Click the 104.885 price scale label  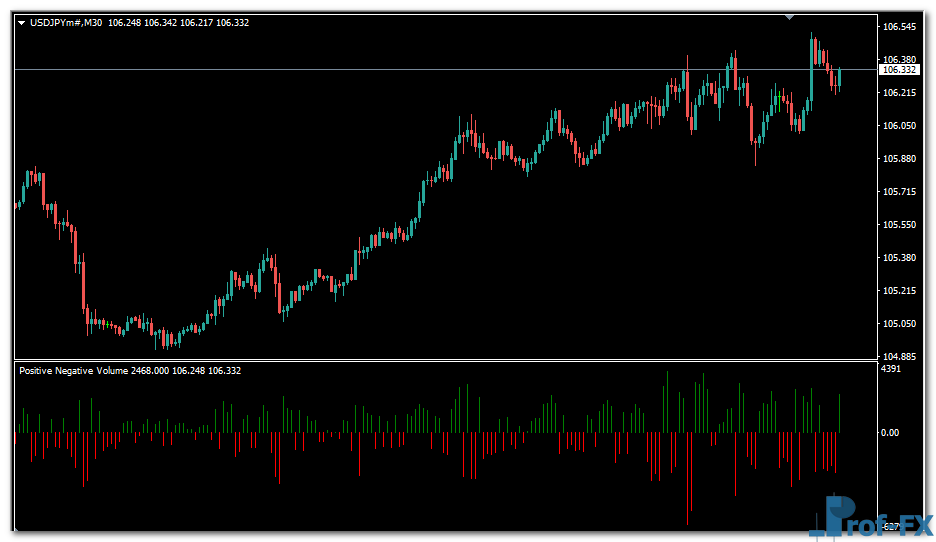(x=900, y=357)
